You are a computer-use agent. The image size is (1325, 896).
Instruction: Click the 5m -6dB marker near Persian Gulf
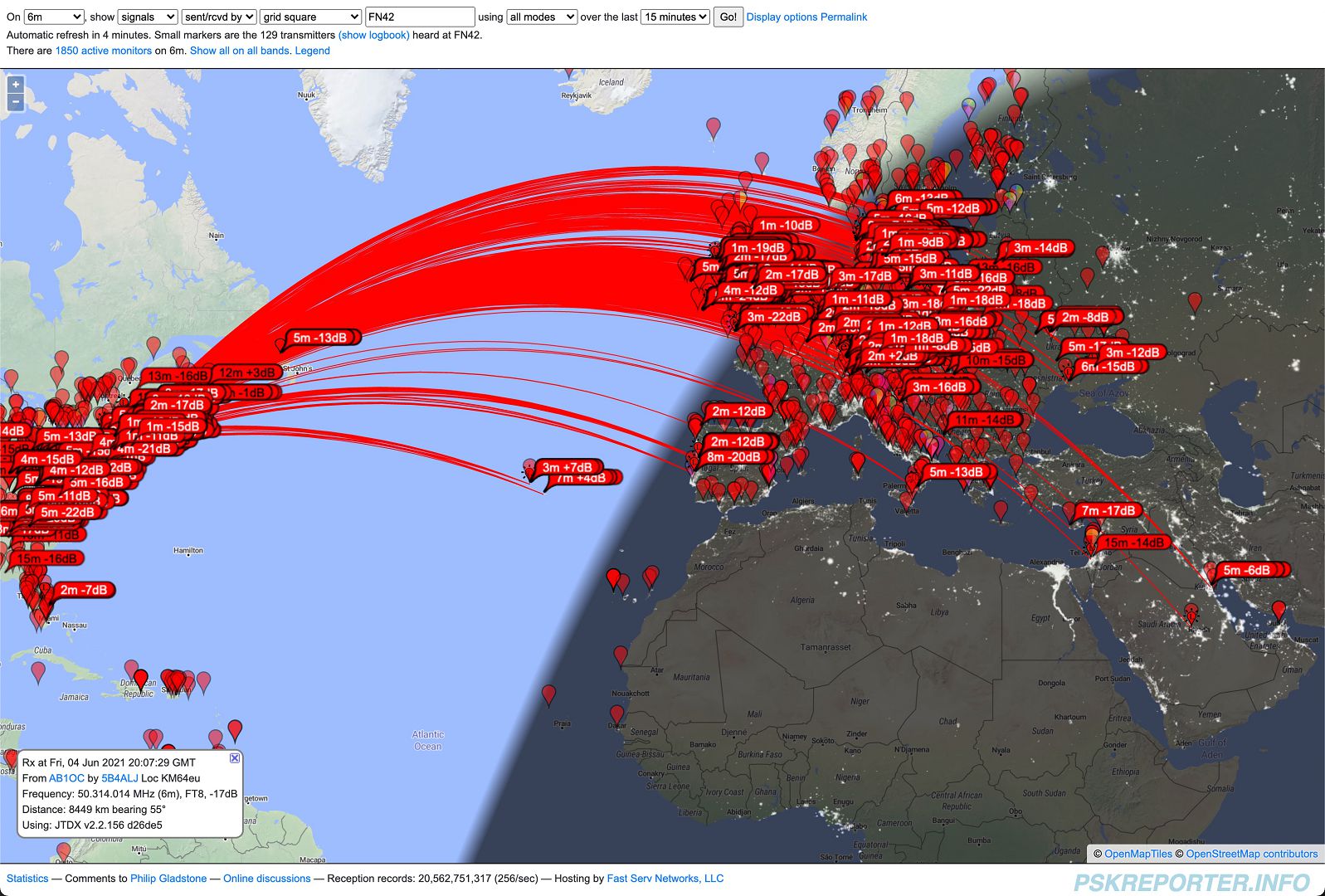tap(1247, 570)
